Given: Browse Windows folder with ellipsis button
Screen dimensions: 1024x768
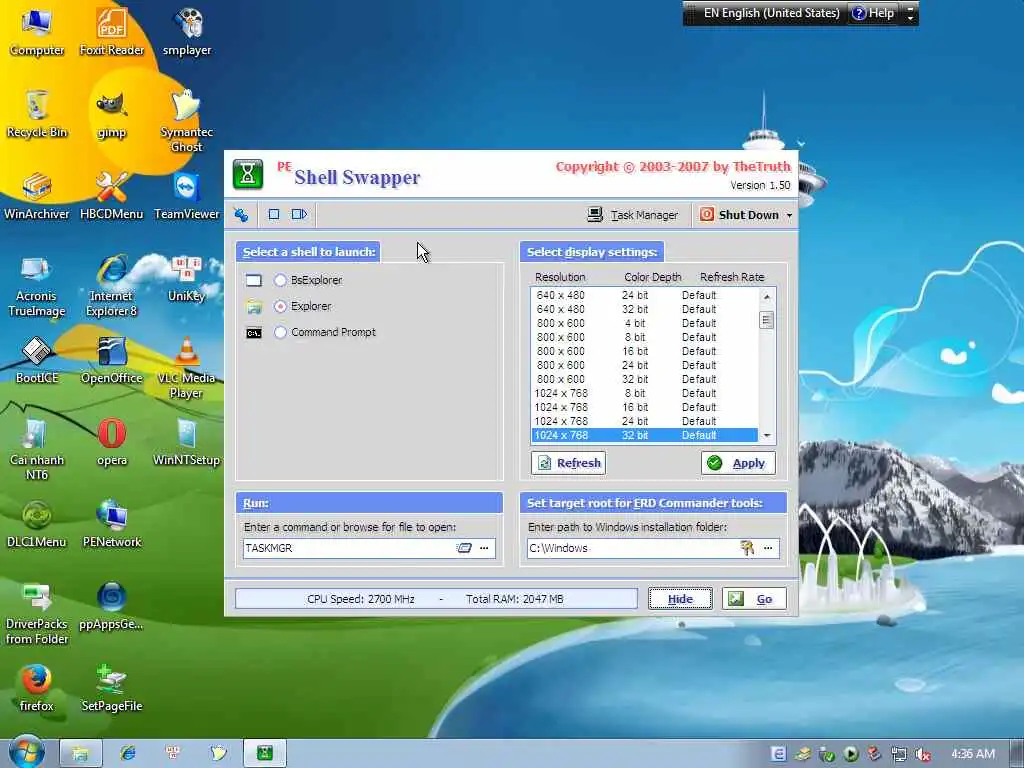Looking at the screenshot, I should (768, 548).
